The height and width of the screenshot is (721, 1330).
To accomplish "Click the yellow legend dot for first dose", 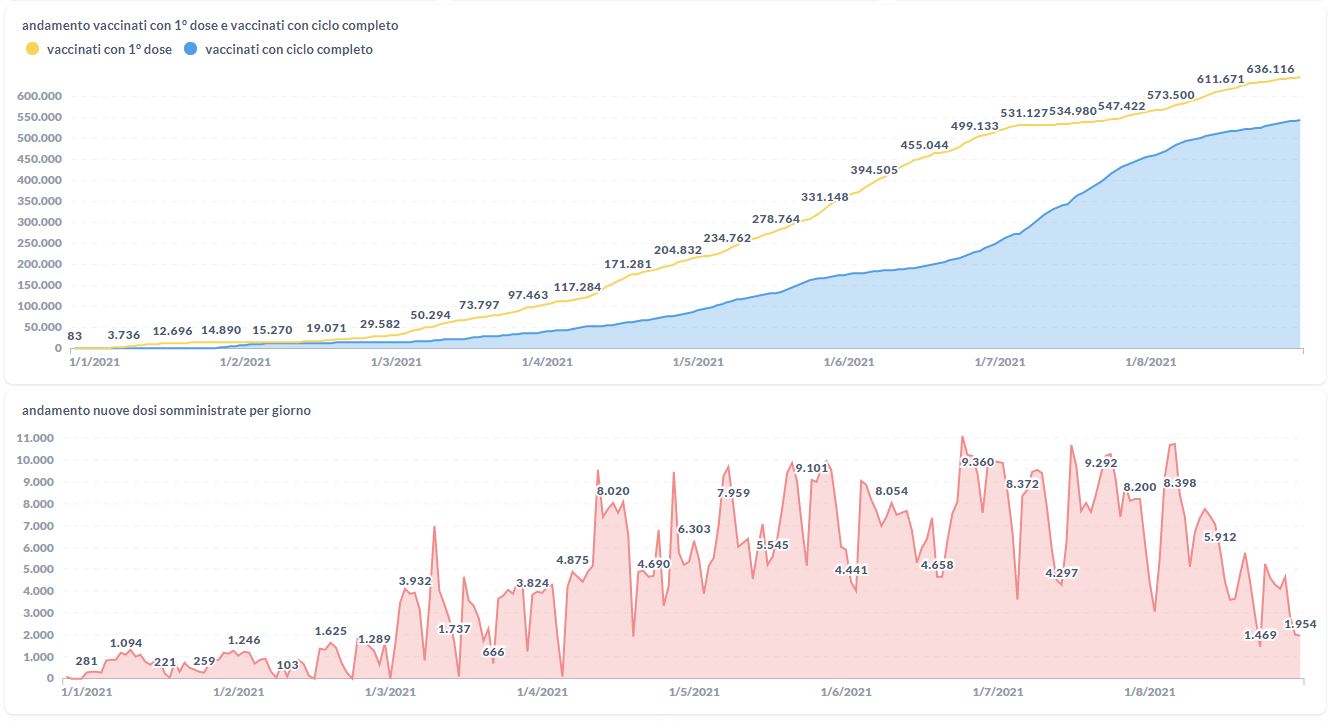I will (32, 49).
